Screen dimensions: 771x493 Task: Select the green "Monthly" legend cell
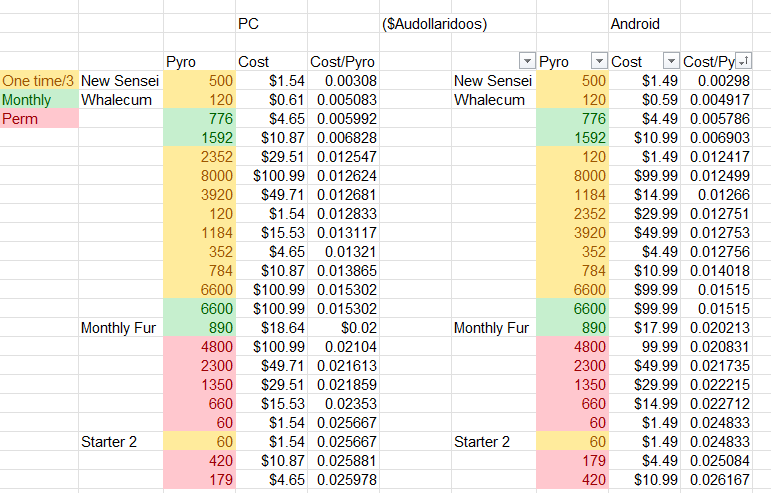[39, 100]
